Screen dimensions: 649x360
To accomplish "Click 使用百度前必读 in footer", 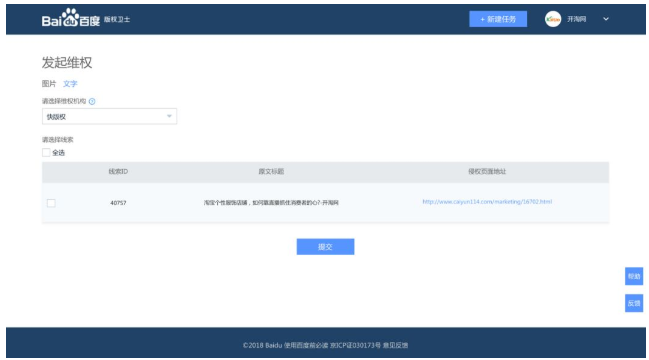I will [x=306, y=345].
